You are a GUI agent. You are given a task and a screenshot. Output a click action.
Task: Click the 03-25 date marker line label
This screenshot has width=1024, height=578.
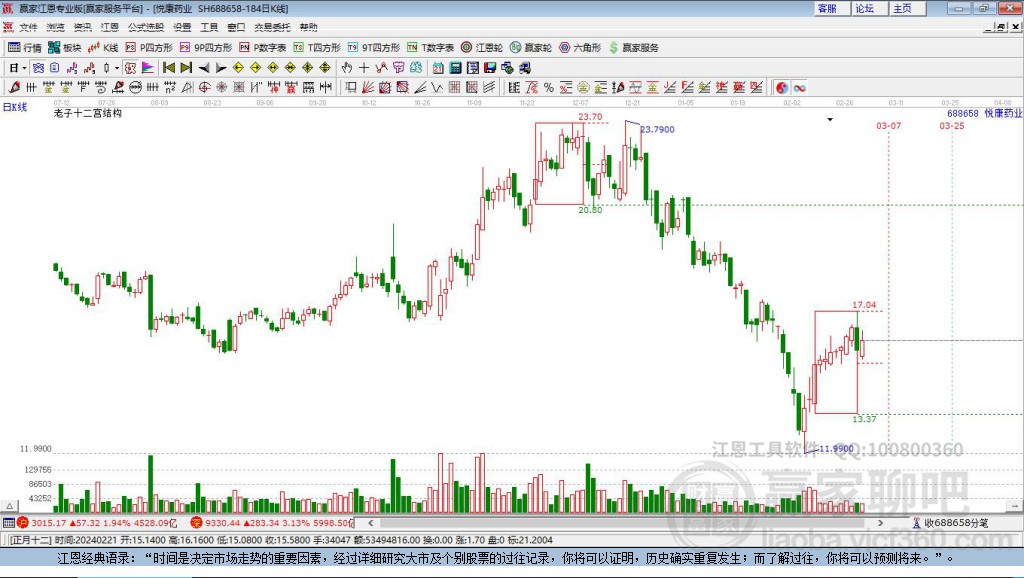coord(952,125)
